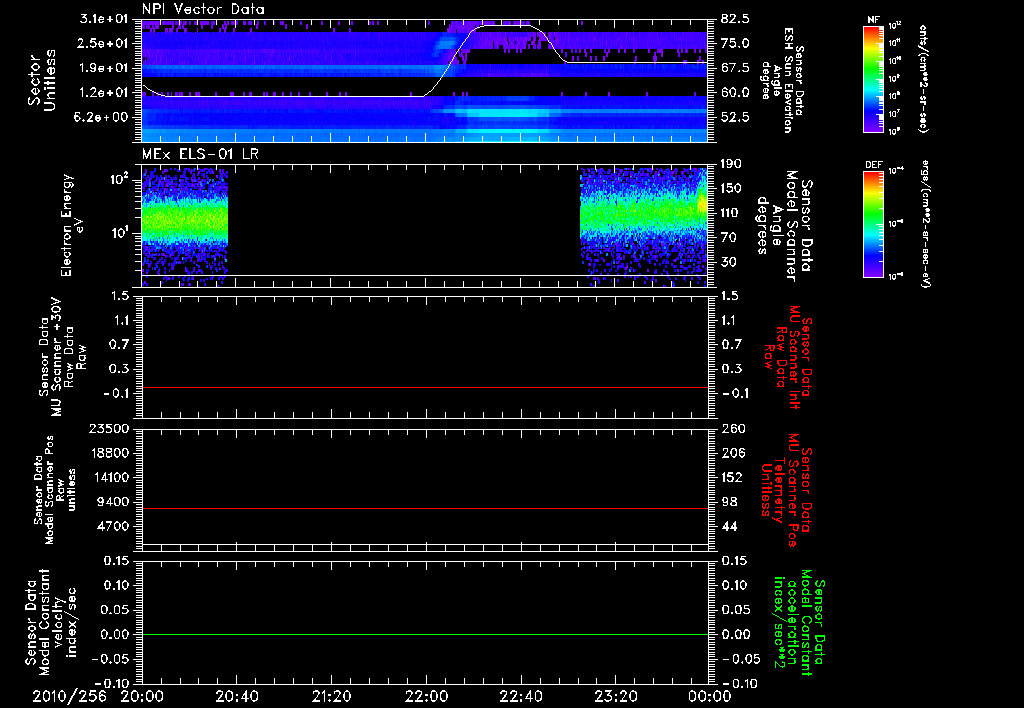Click the 75.0 sun elevation tick label
The height and width of the screenshot is (708, 1024).
coord(735,43)
